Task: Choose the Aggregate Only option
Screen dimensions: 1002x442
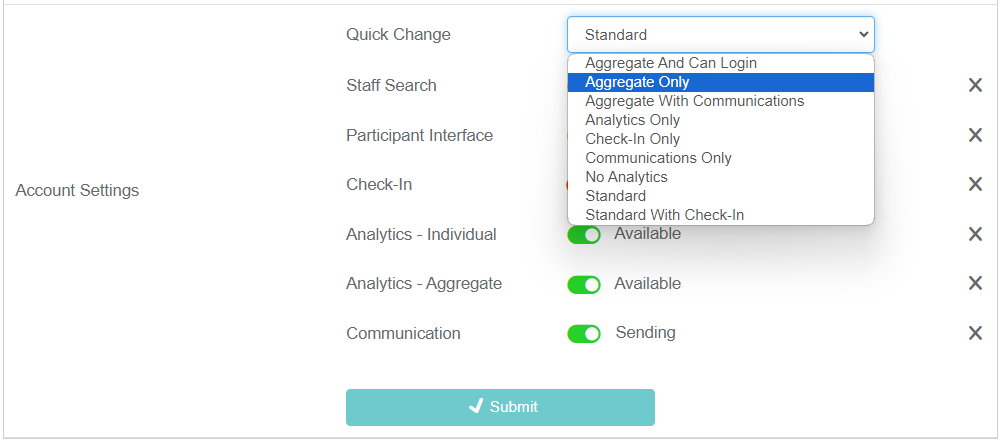Action: coord(637,82)
